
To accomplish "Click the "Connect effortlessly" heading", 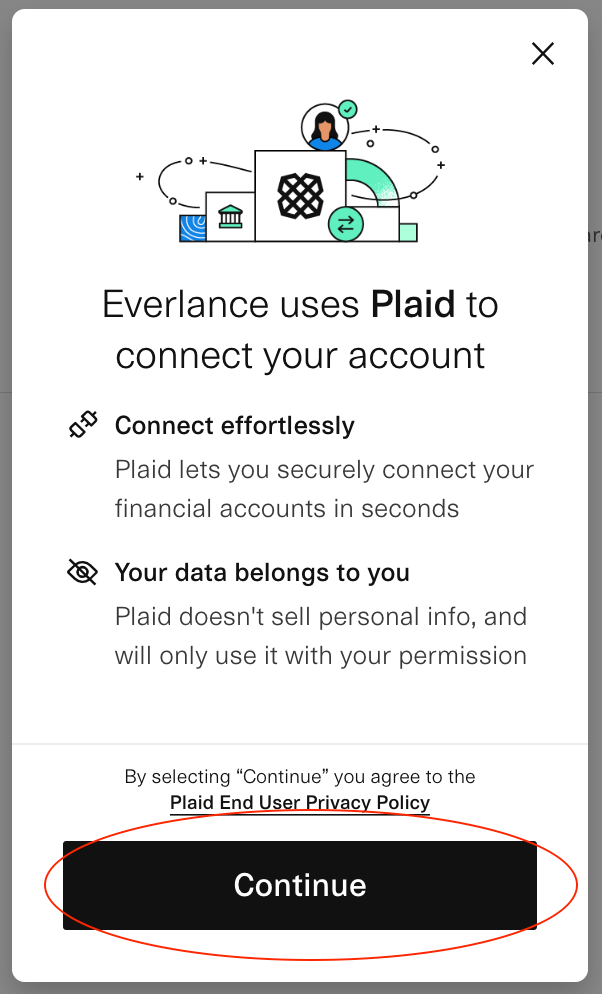I will click(x=235, y=426).
